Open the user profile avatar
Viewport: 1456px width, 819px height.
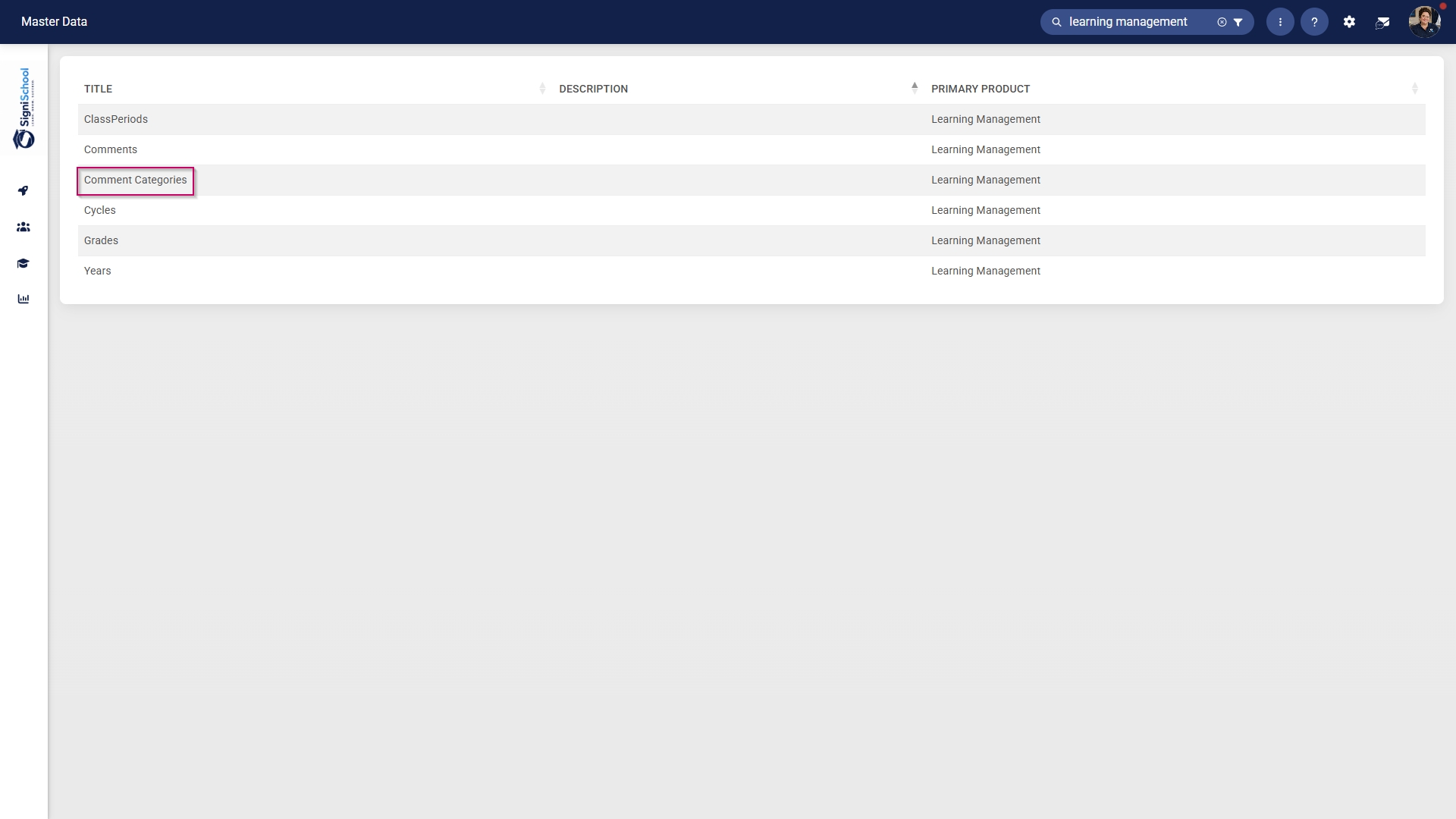[x=1425, y=22]
